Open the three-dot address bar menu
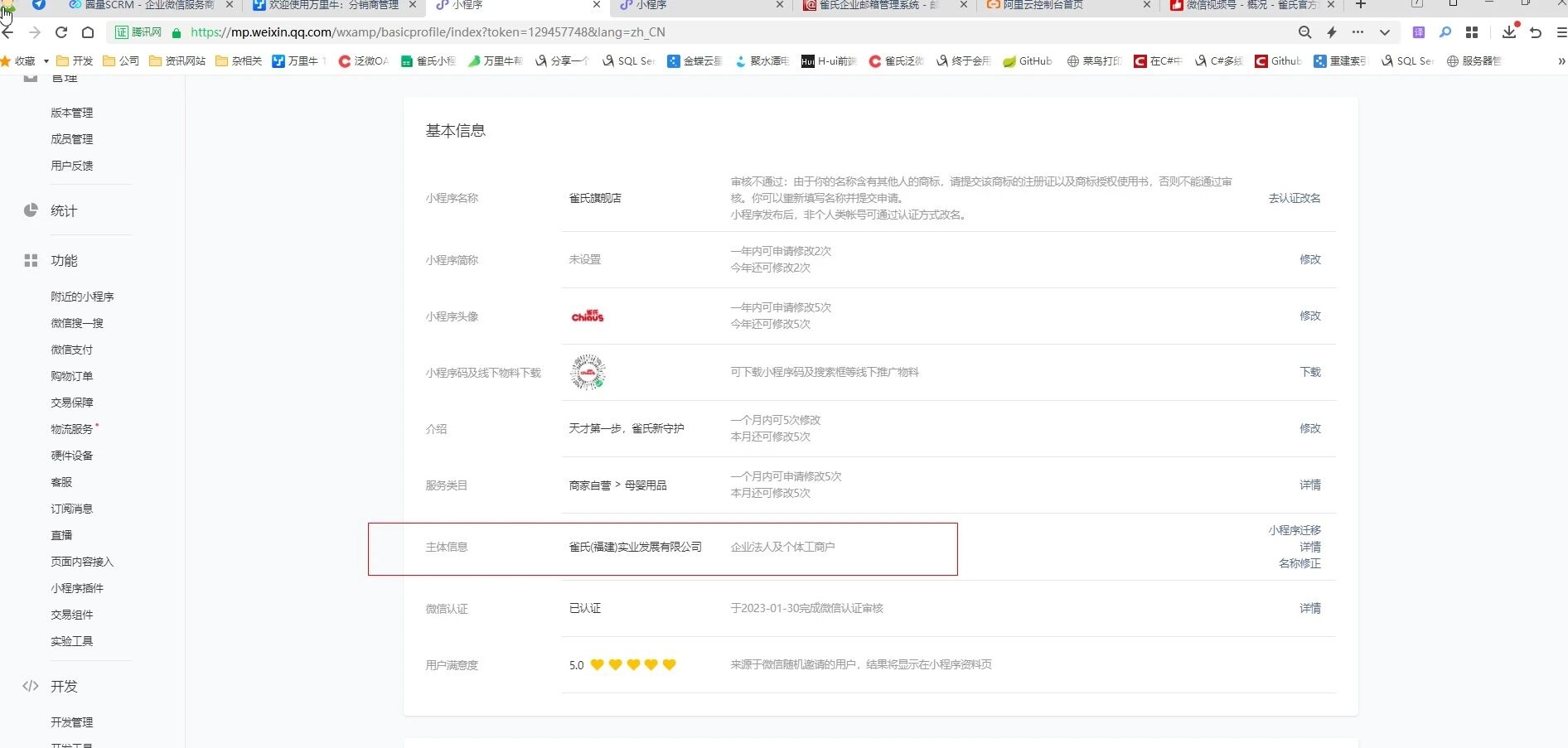This screenshot has height=748, width=1568. click(1357, 32)
